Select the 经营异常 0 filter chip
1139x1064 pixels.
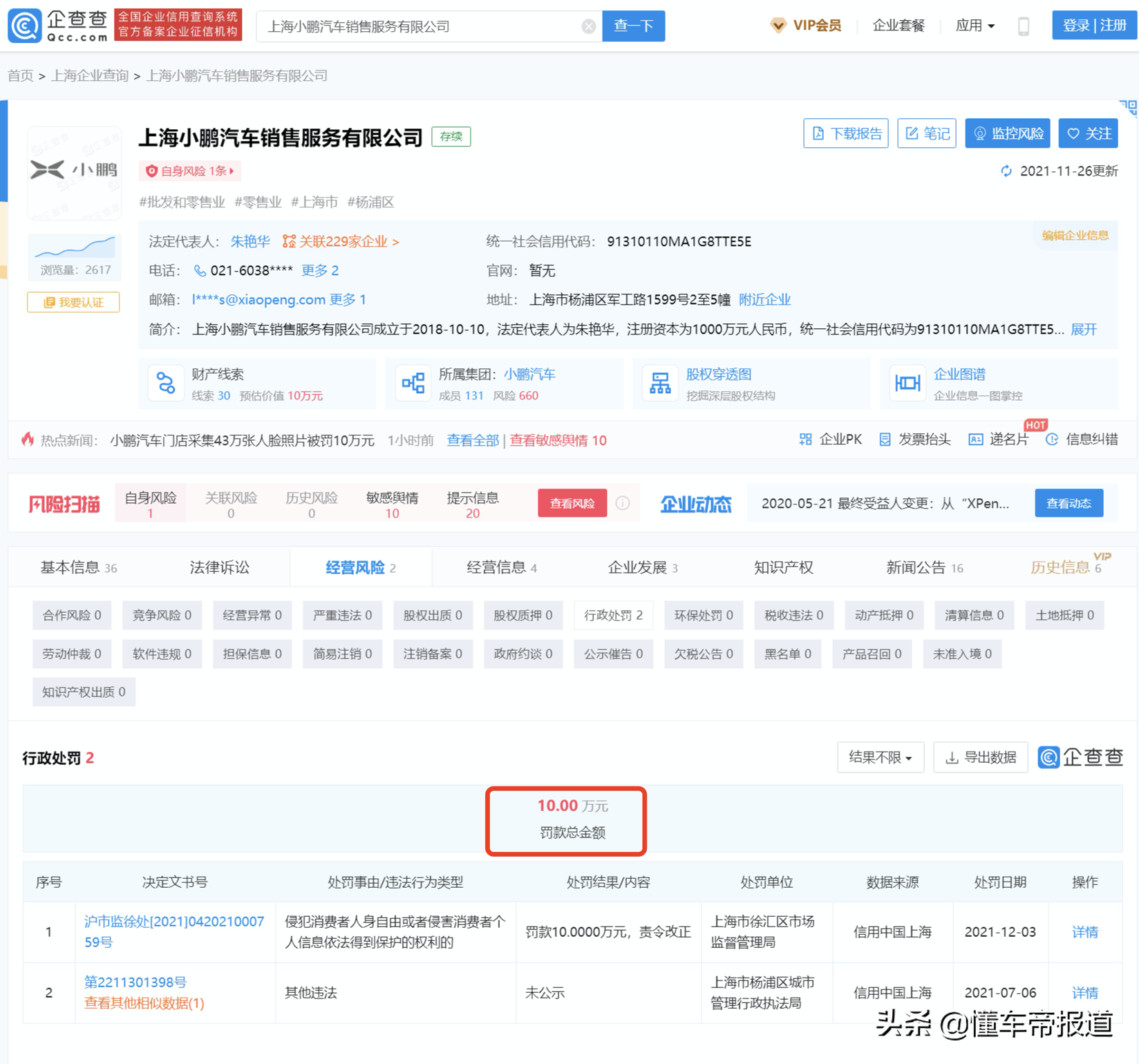[x=252, y=615]
